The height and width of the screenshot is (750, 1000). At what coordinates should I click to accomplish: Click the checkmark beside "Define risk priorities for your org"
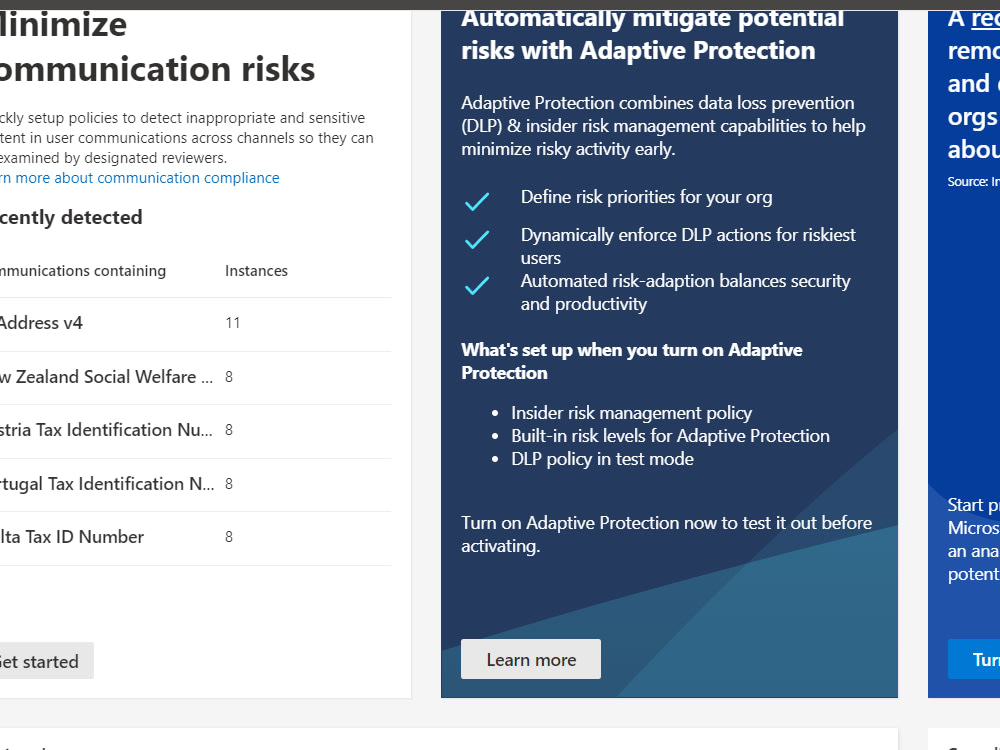click(477, 200)
